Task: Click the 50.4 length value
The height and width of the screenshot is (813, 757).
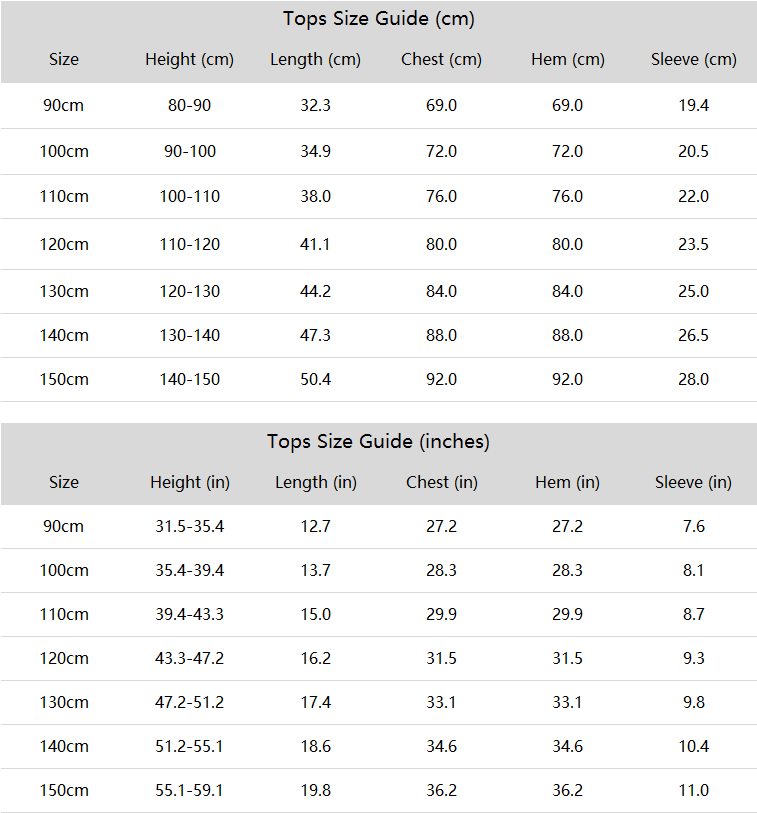Action: [x=315, y=380]
